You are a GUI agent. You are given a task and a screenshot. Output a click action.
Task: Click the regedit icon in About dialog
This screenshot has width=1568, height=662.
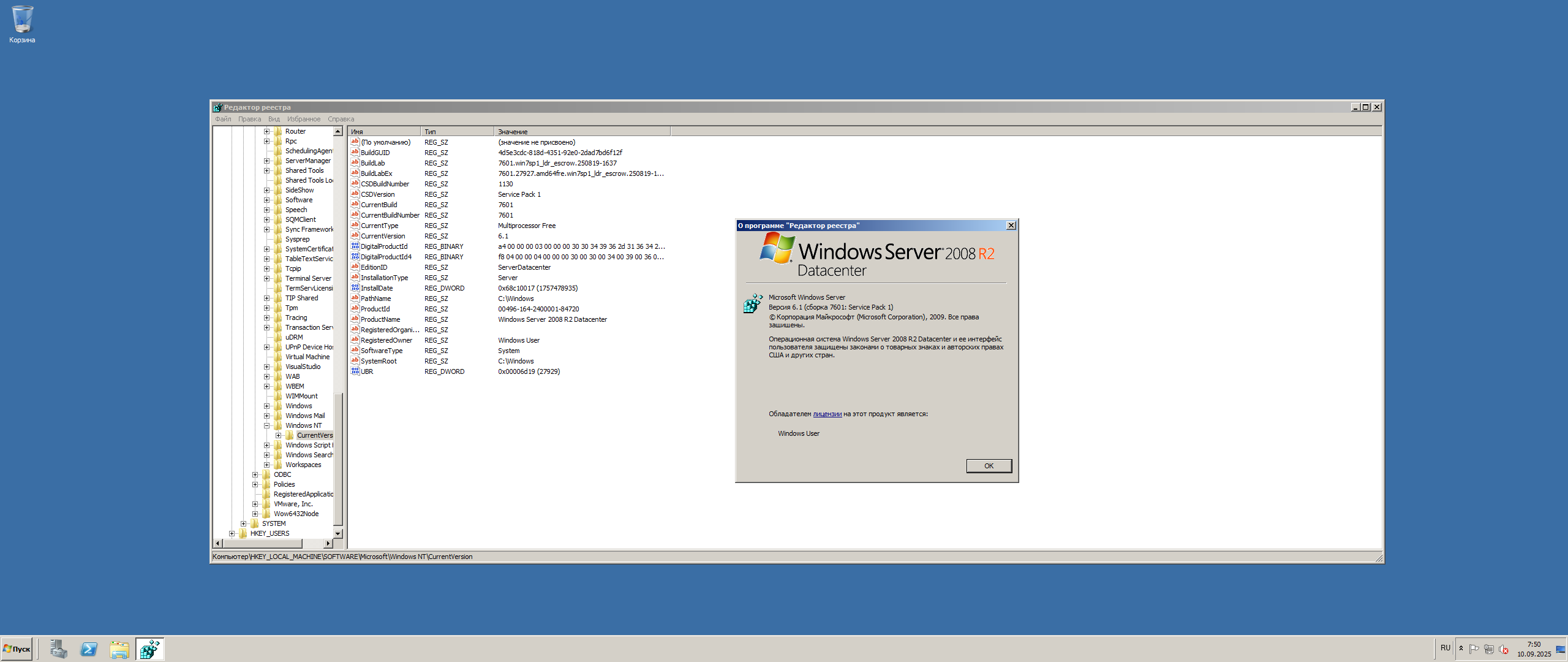pyautogui.click(x=753, y=303)
